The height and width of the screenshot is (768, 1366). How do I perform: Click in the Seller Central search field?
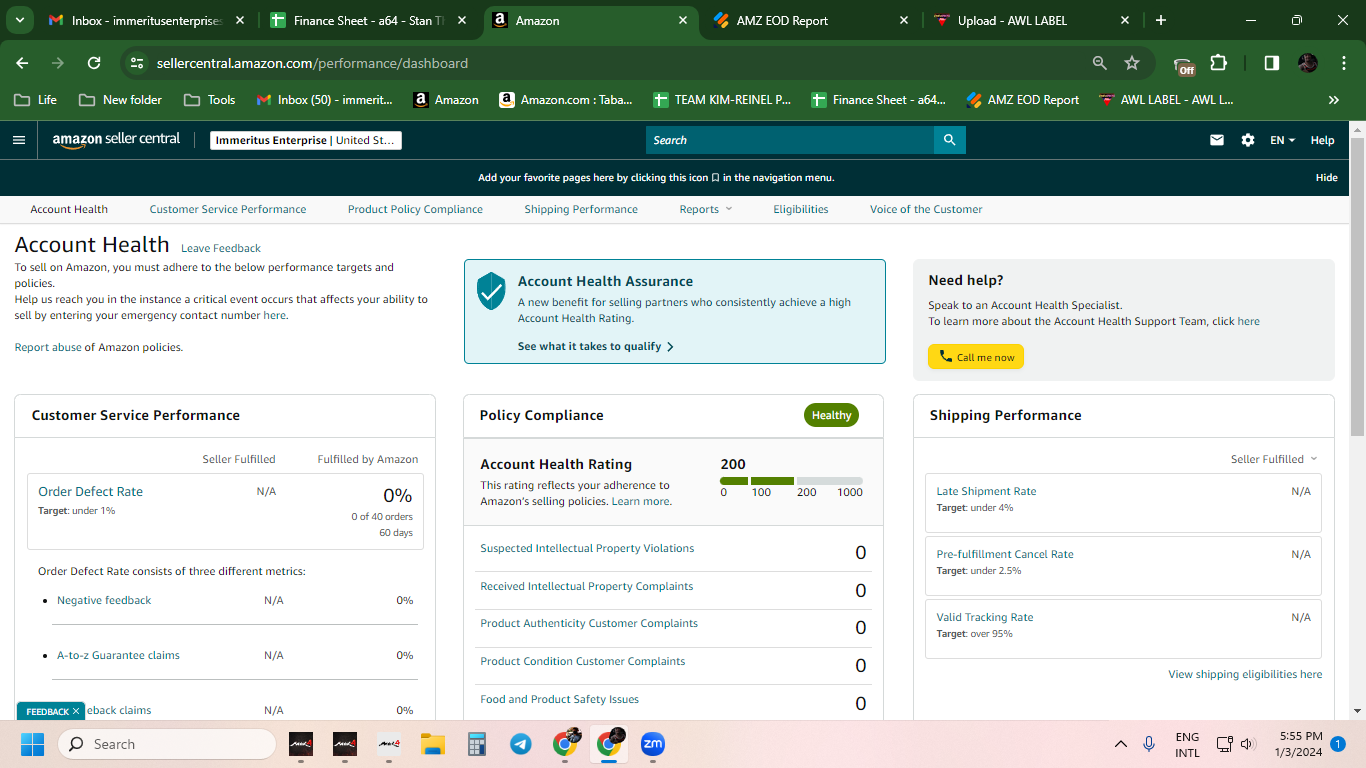click(790, 140)
